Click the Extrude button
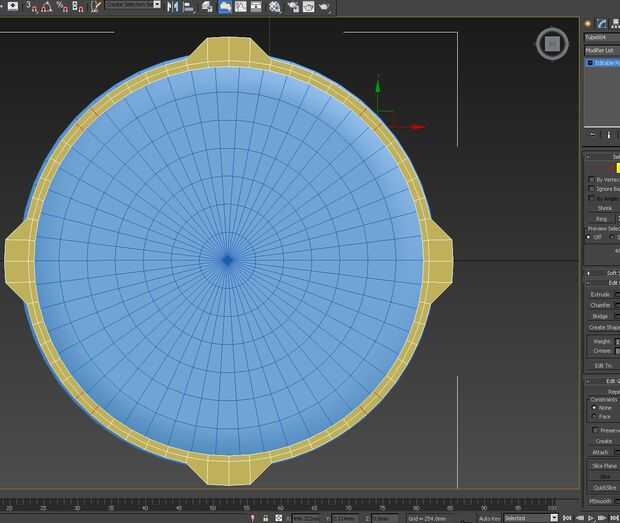The height and width of the screenshot is (523, 620). [x=600, y=295]
